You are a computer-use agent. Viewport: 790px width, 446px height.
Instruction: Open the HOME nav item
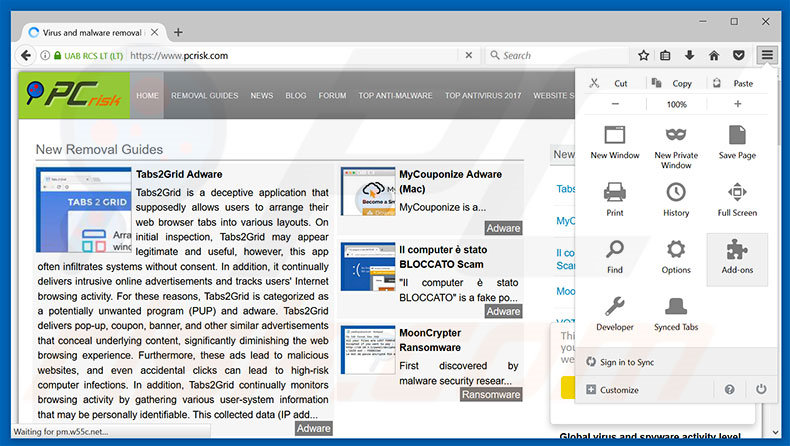pyautogui.click(x=147, y=95)
